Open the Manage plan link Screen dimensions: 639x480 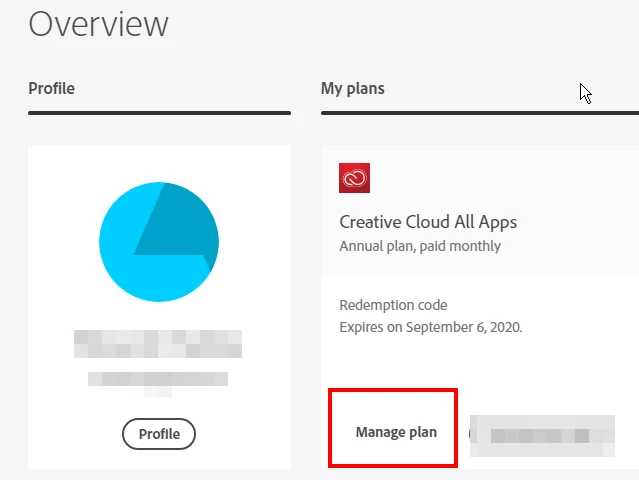(x=396, y=432)
